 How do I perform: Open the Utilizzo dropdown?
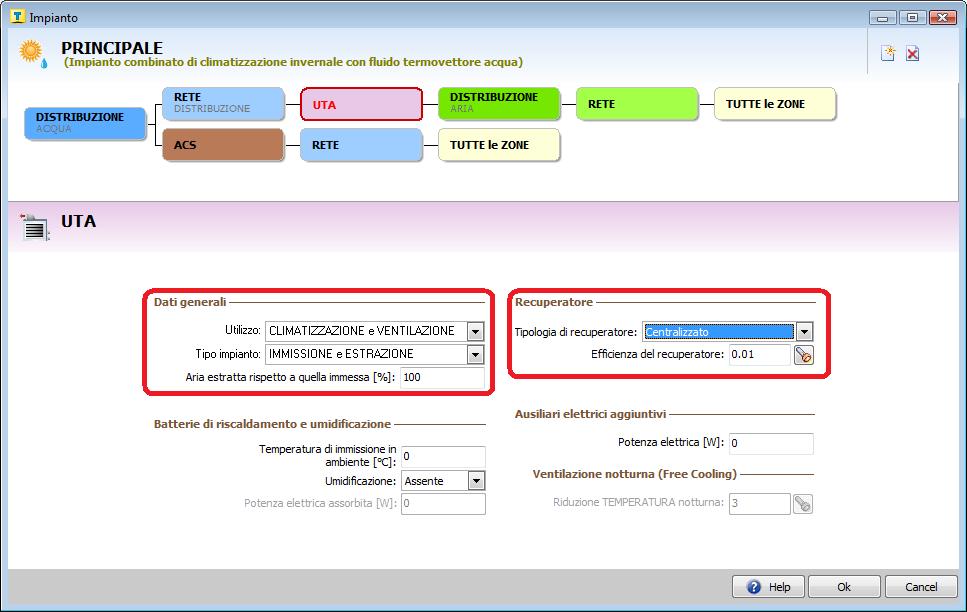point(475,331)
